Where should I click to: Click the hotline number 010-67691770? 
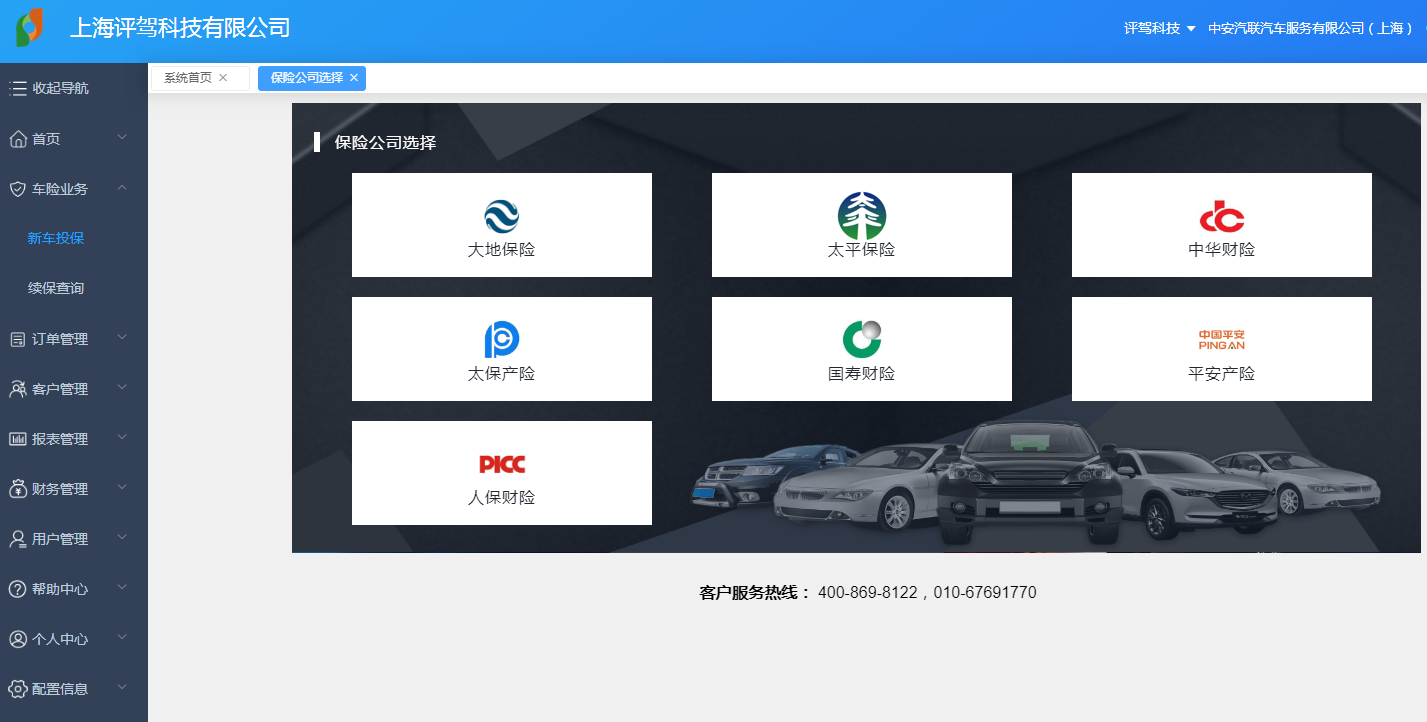(985, 593)
